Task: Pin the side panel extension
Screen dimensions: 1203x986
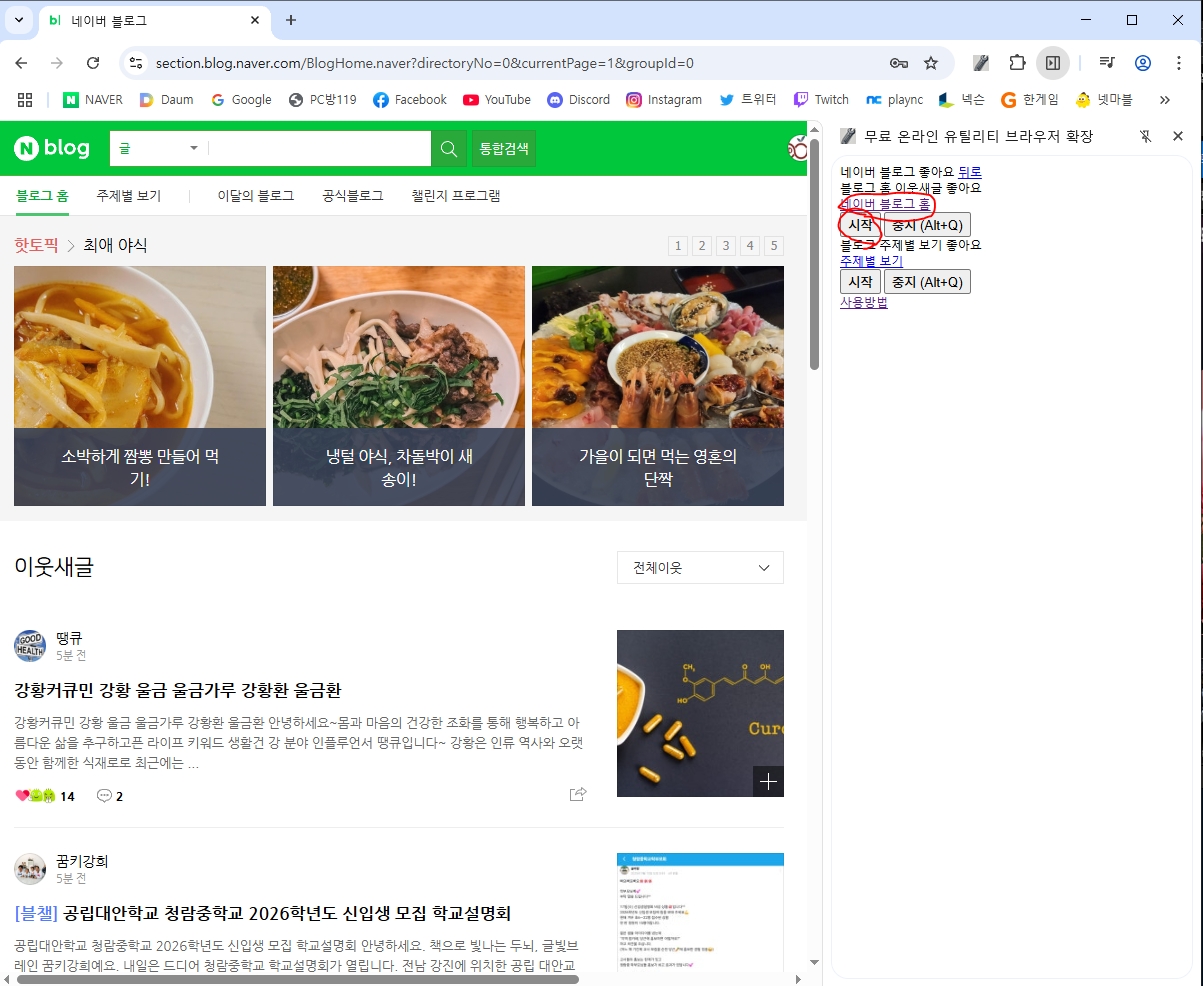Action: (1146, 136)
